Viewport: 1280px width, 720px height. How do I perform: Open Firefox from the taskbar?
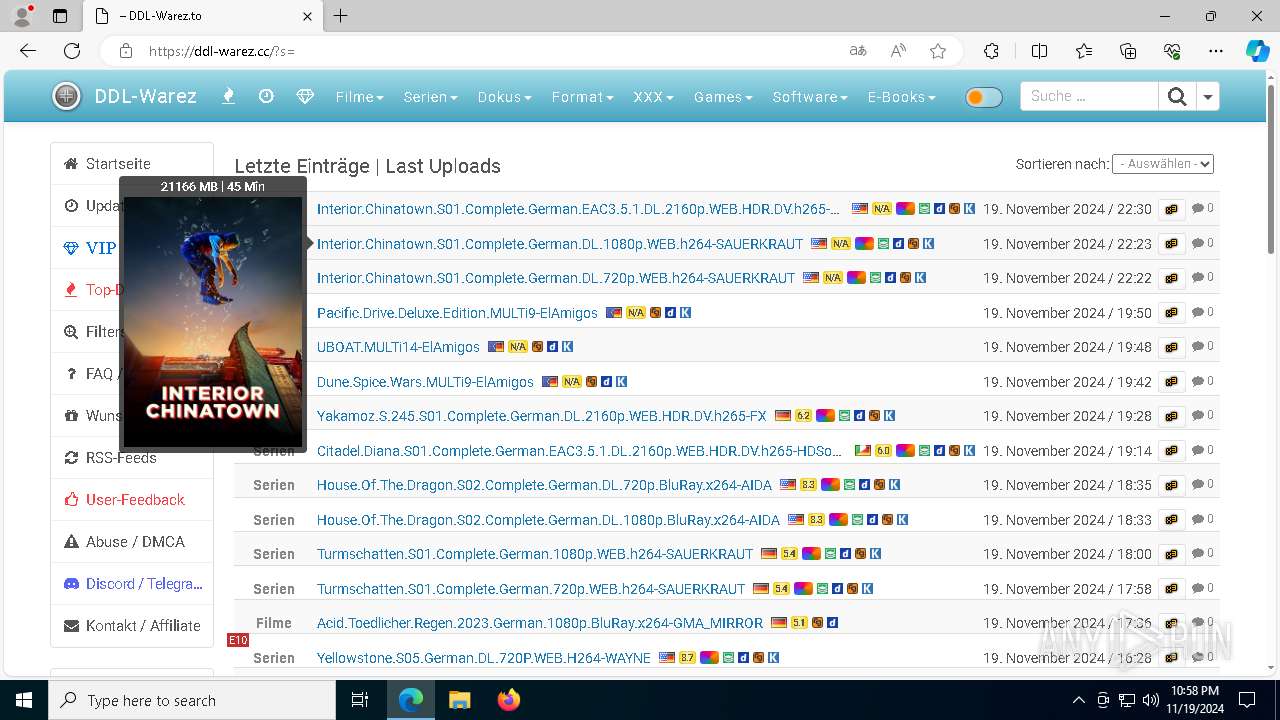[509, 700]
